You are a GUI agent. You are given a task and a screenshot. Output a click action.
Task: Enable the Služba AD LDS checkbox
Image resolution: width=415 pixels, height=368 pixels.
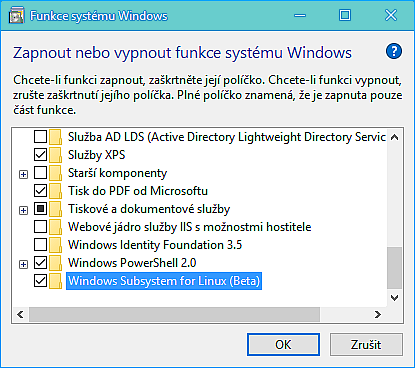coord(40,137)
